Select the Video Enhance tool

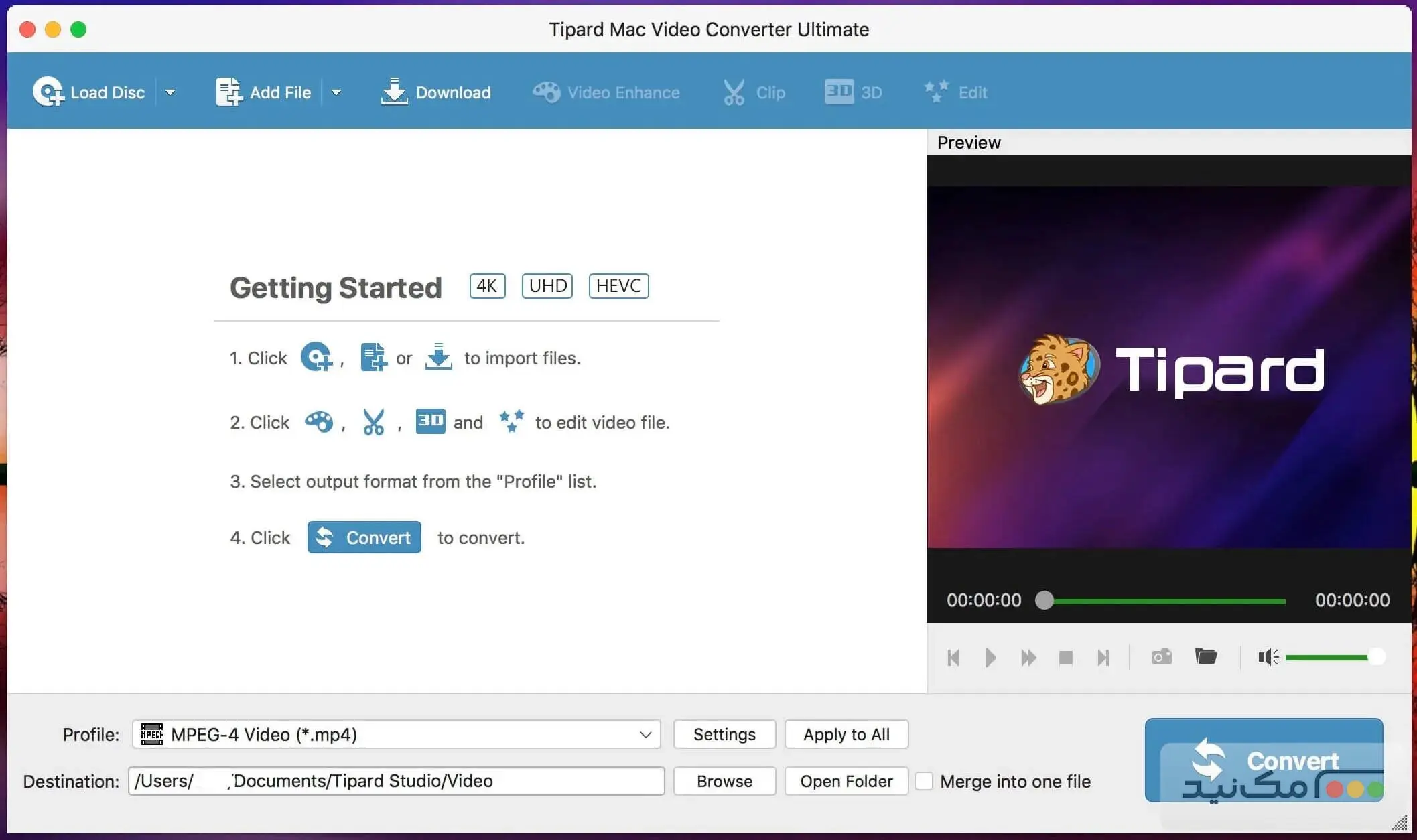(606, 92)
